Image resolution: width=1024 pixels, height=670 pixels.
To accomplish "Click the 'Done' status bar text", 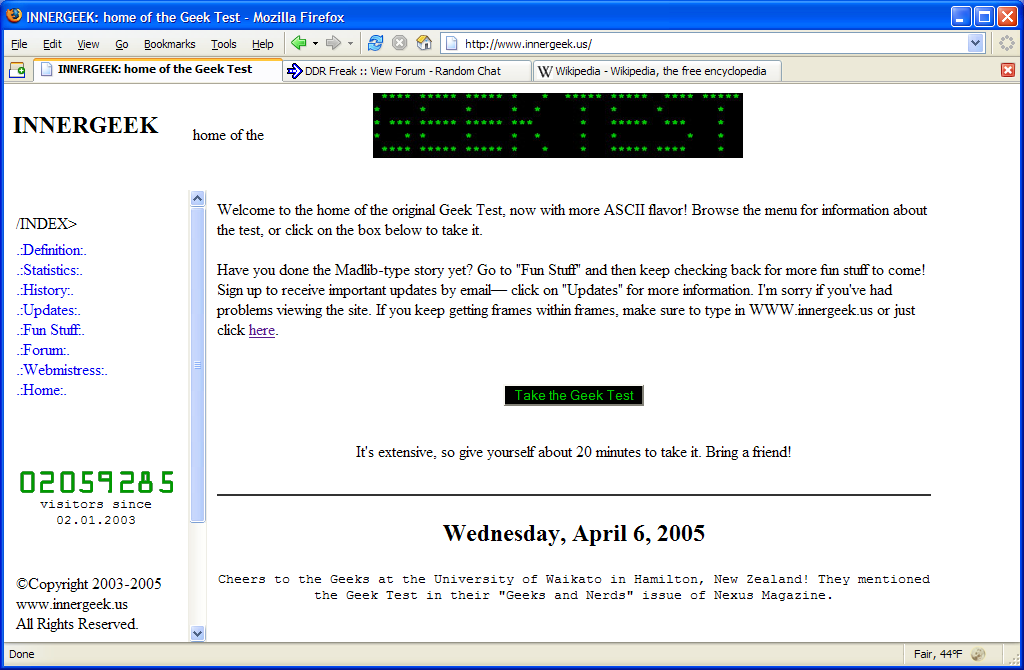I will [22, 654].
